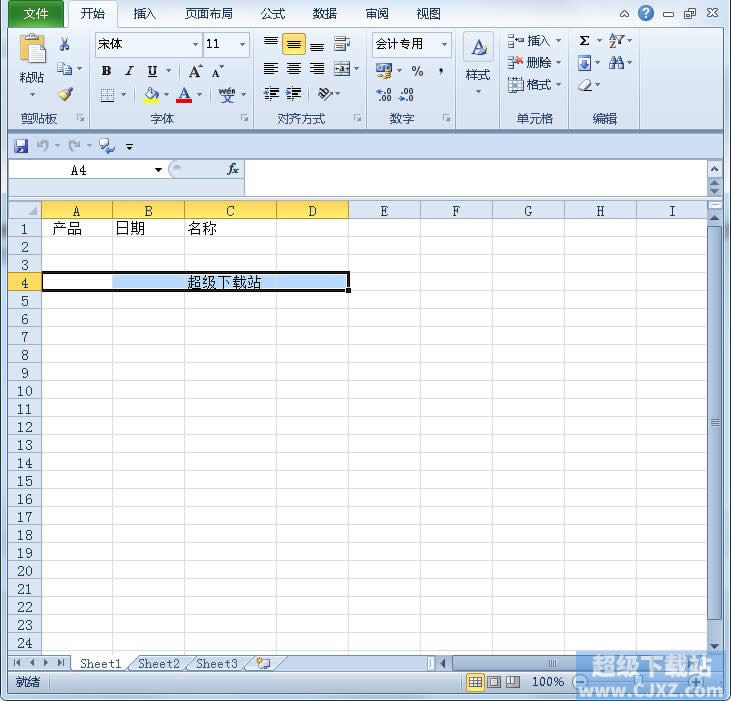Click the Find binoculars icon
This screenshot has width=731, height=701.
point(616,62)
